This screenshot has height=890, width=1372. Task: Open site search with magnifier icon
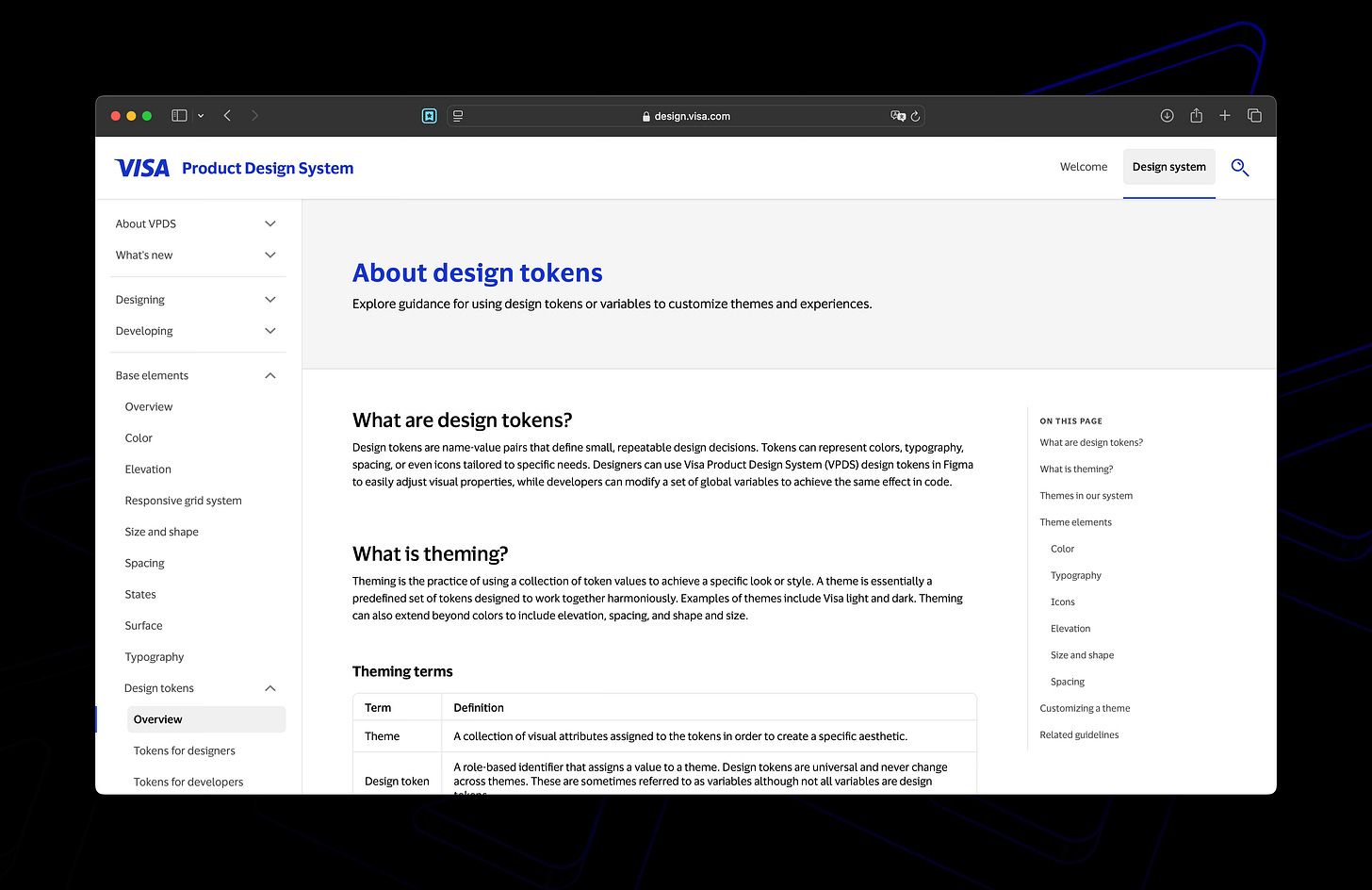tap(1240, 168)
